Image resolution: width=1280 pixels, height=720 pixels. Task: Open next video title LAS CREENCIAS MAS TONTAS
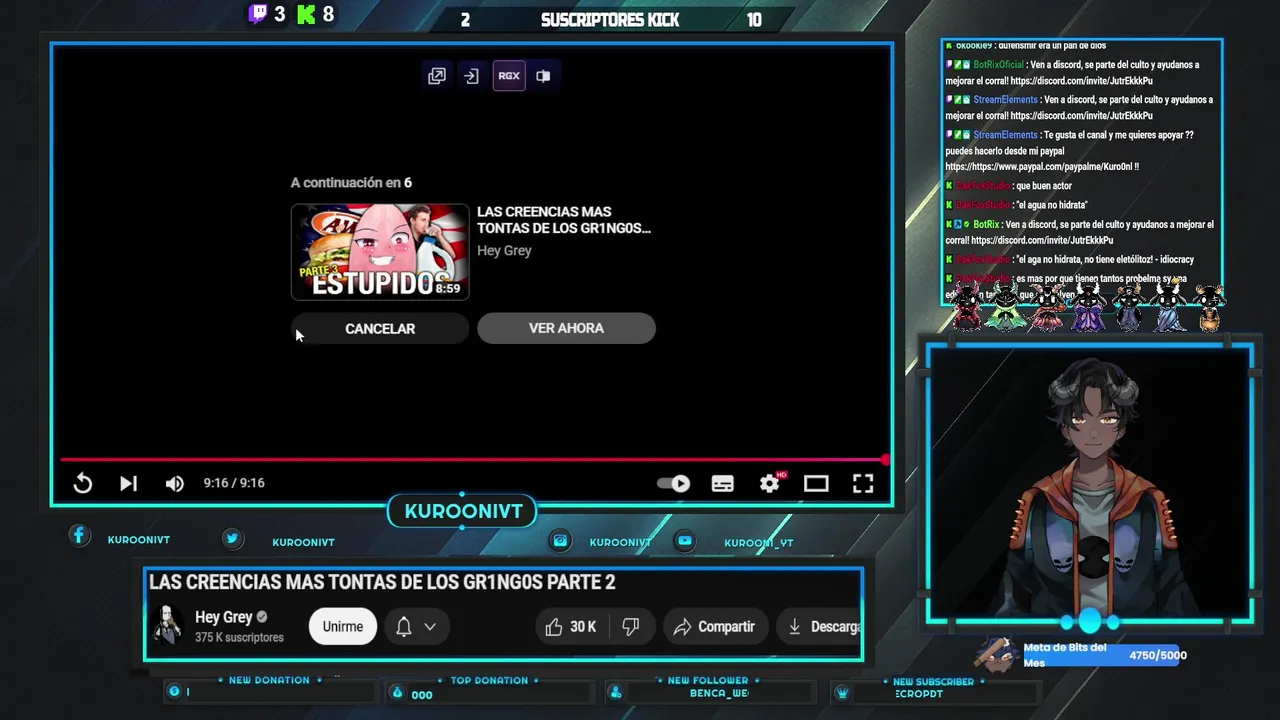pos(564,220)
